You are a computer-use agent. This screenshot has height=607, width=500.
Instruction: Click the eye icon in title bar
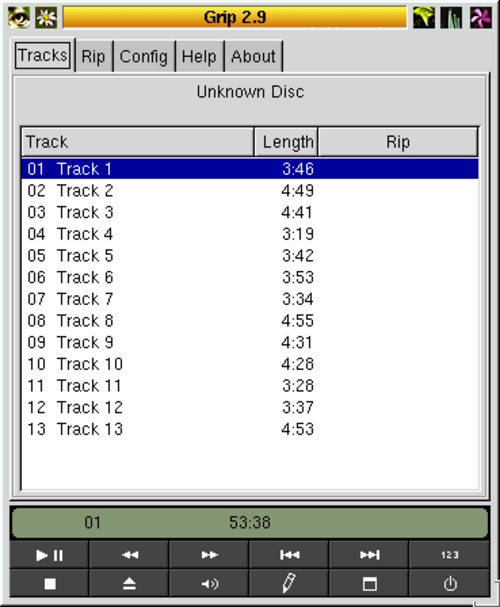[x=19, y=17]
